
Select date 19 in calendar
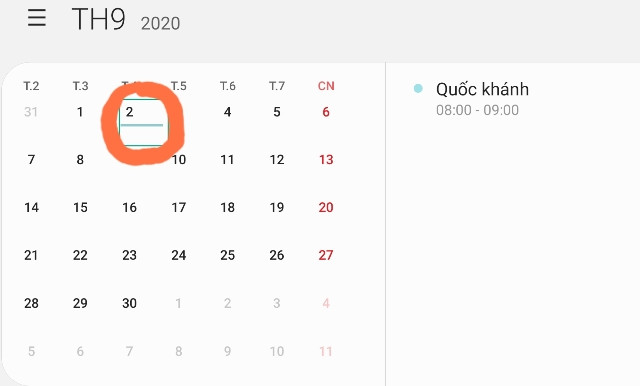click(277, 207)
